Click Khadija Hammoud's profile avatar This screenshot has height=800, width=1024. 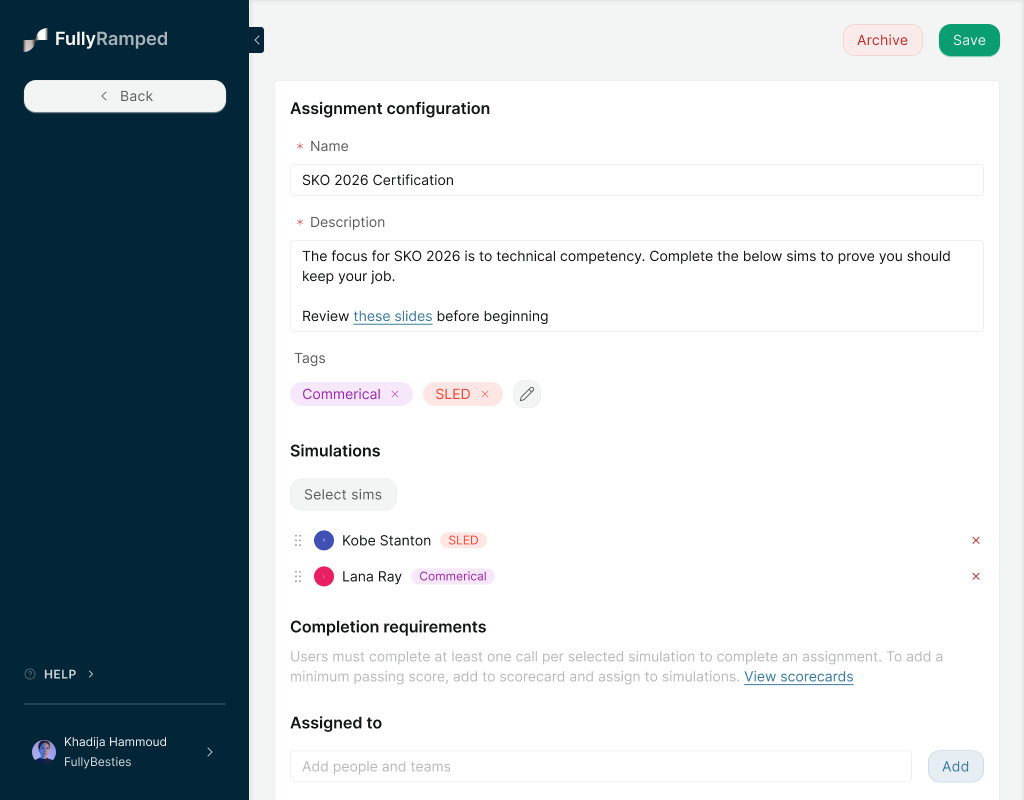(x=43, y=750)
